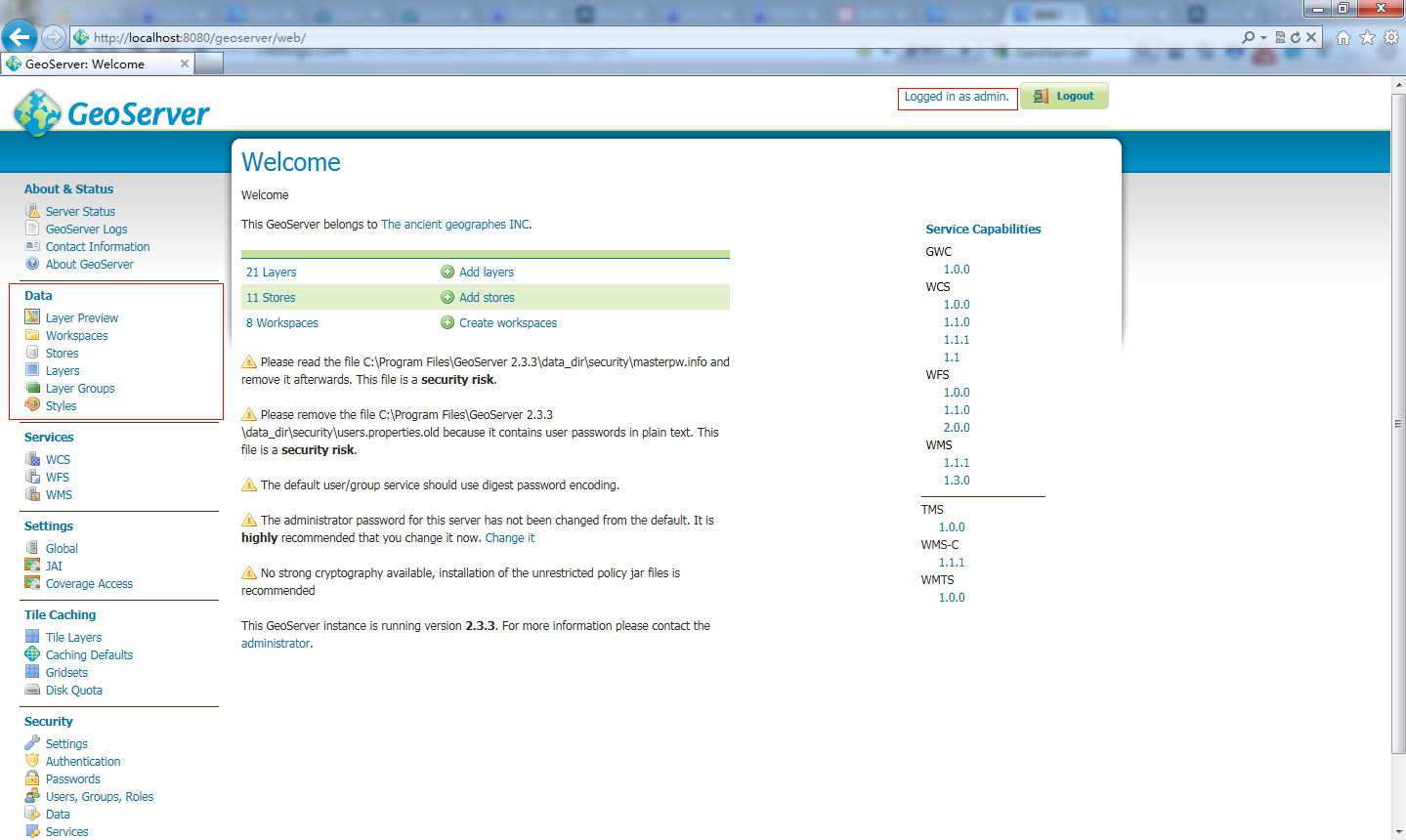Viewport: 1406px width, 840px height.
Task: Click the Caching Defaults globe icon
Action: [x=32, y=654]
